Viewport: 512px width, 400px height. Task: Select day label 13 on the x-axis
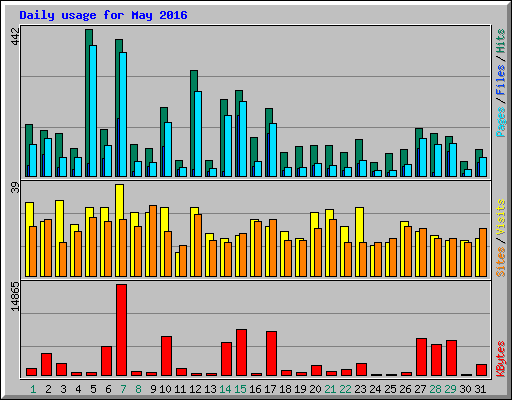pyautogui.click(x=210, y=389)
